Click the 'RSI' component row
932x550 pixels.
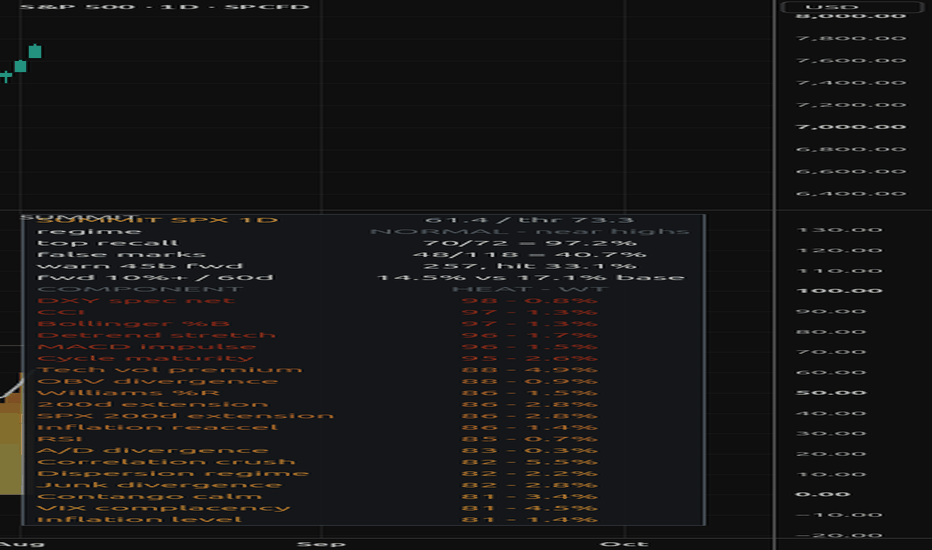click(x=59, y=439)
